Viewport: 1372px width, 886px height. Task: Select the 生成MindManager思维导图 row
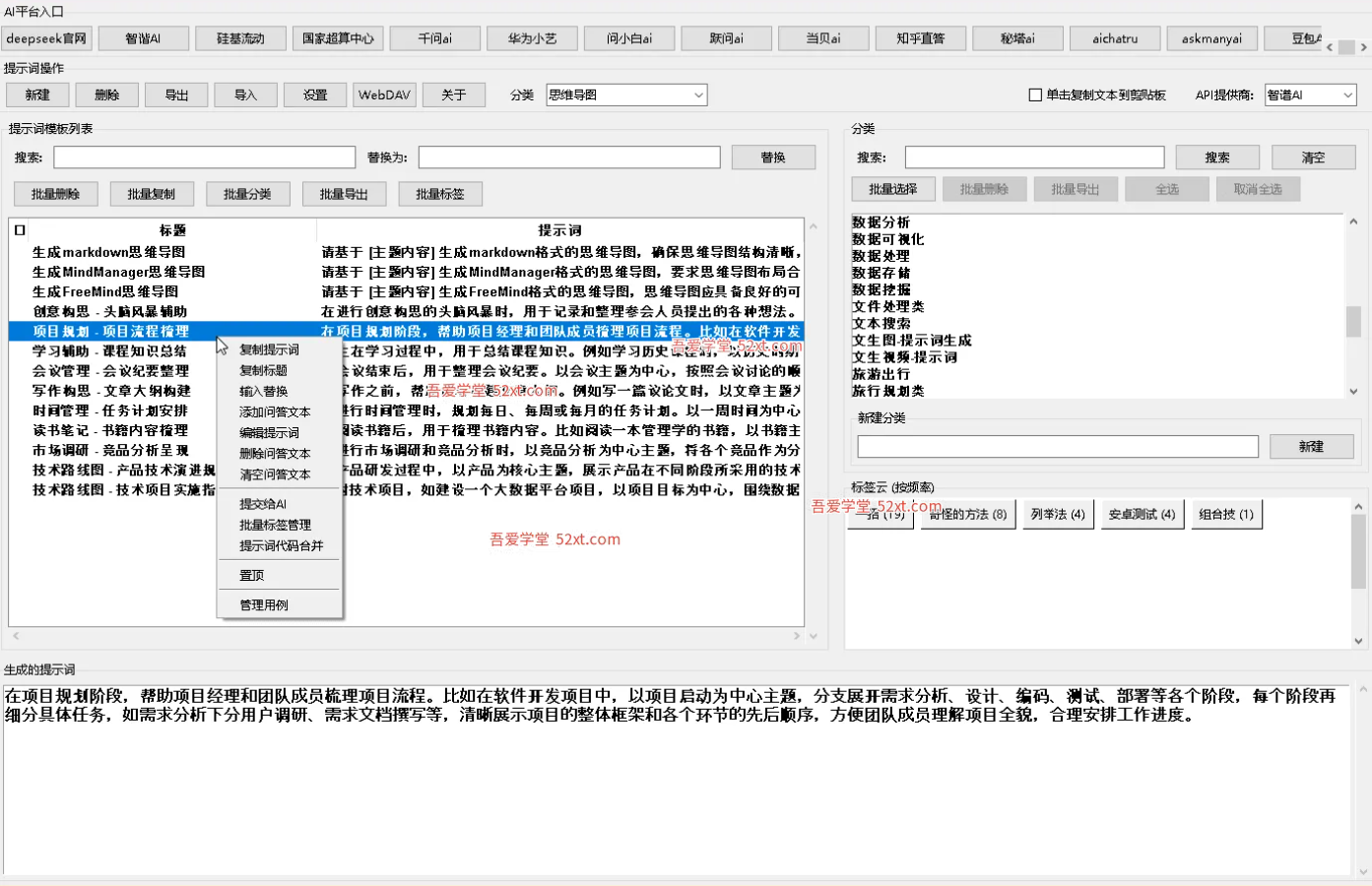coord(406,272)
